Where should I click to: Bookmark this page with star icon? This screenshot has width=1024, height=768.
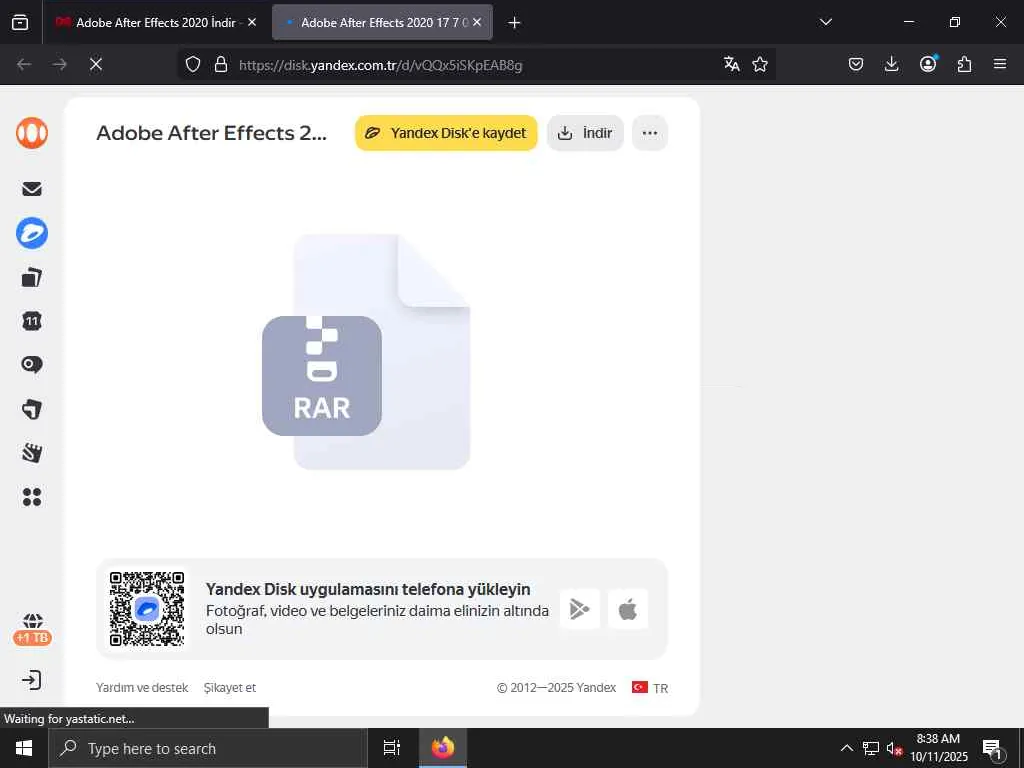click(760, 64)
